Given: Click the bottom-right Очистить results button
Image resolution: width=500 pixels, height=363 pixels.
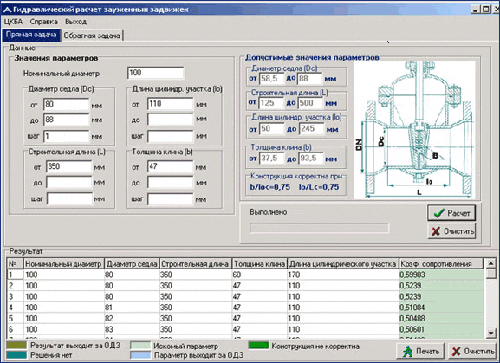Looking at the screenshot, I should pos(472,351).
